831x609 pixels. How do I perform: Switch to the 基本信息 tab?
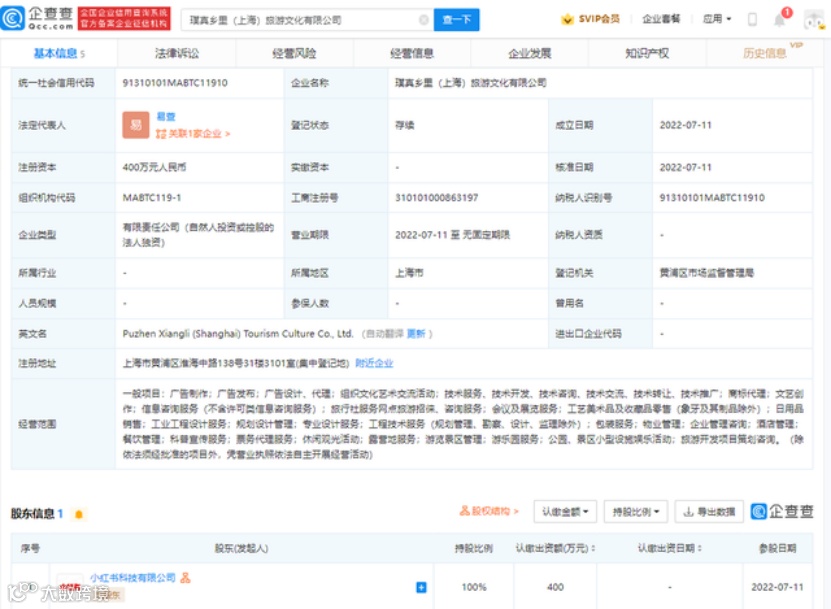coord(59,54)
